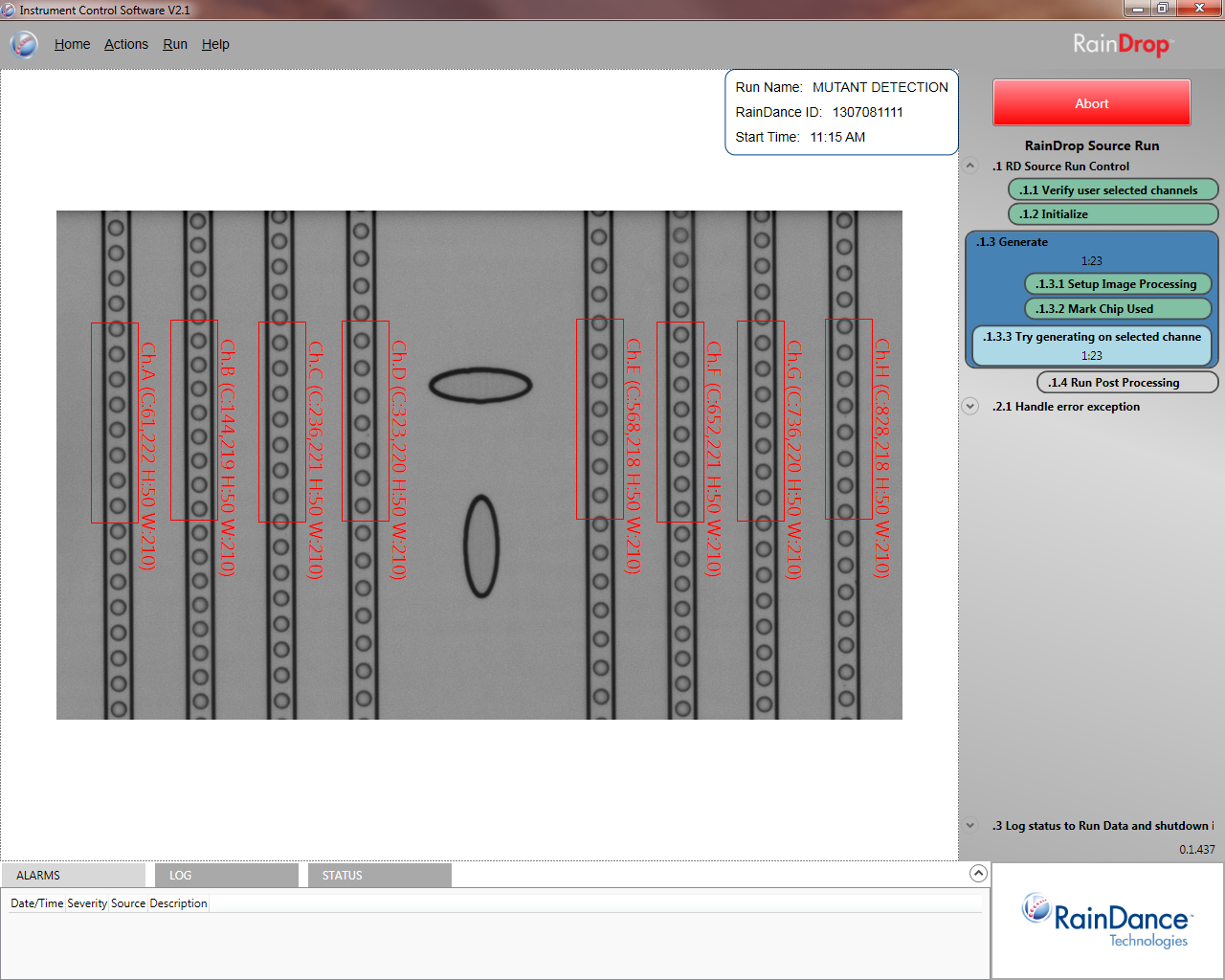Minimize the Instrument Control Software window
The width and height of the screenshot is (1225, 980).
pos(1137,9)
